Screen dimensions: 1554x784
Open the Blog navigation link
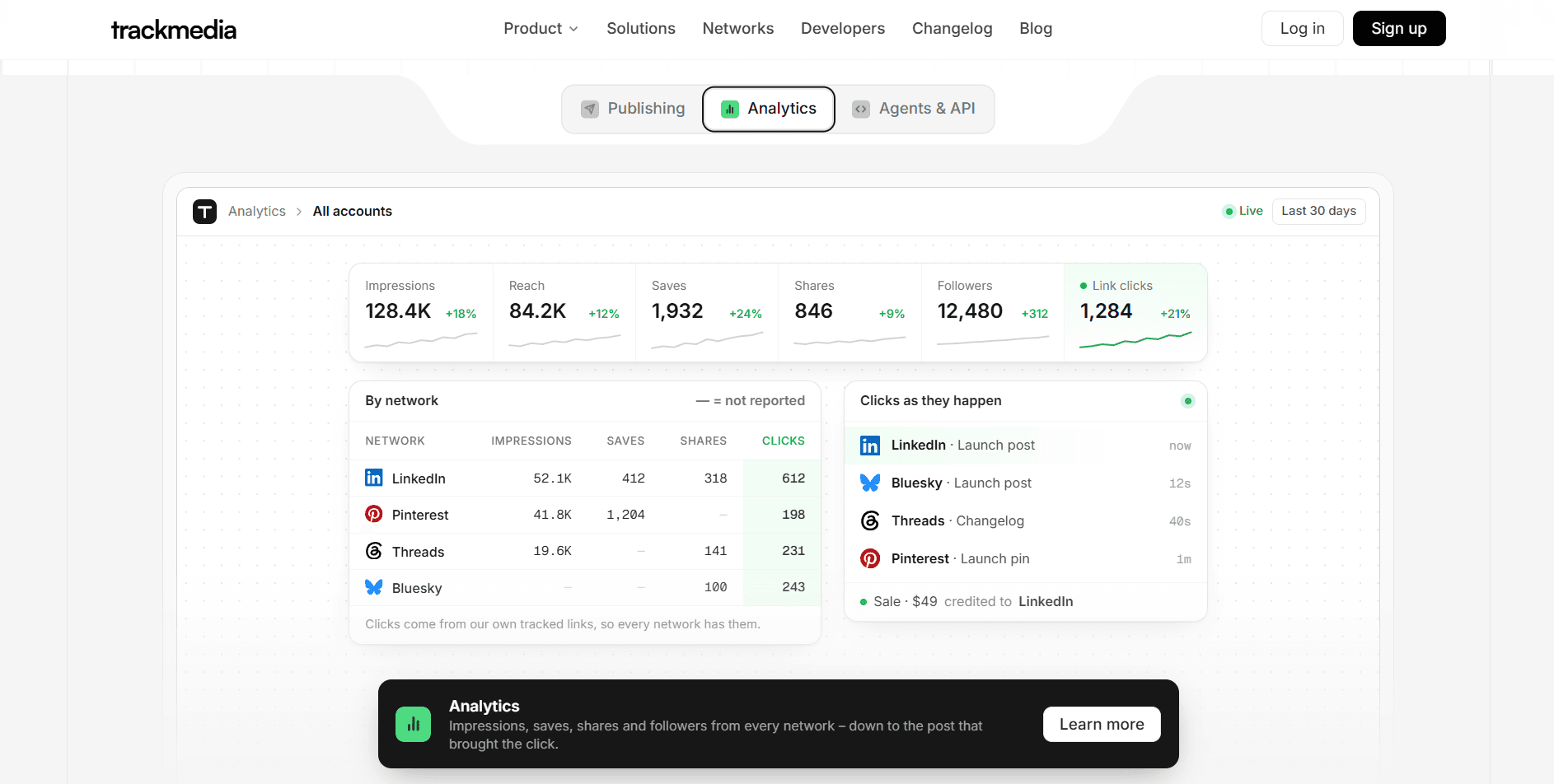coord(1036,29)
